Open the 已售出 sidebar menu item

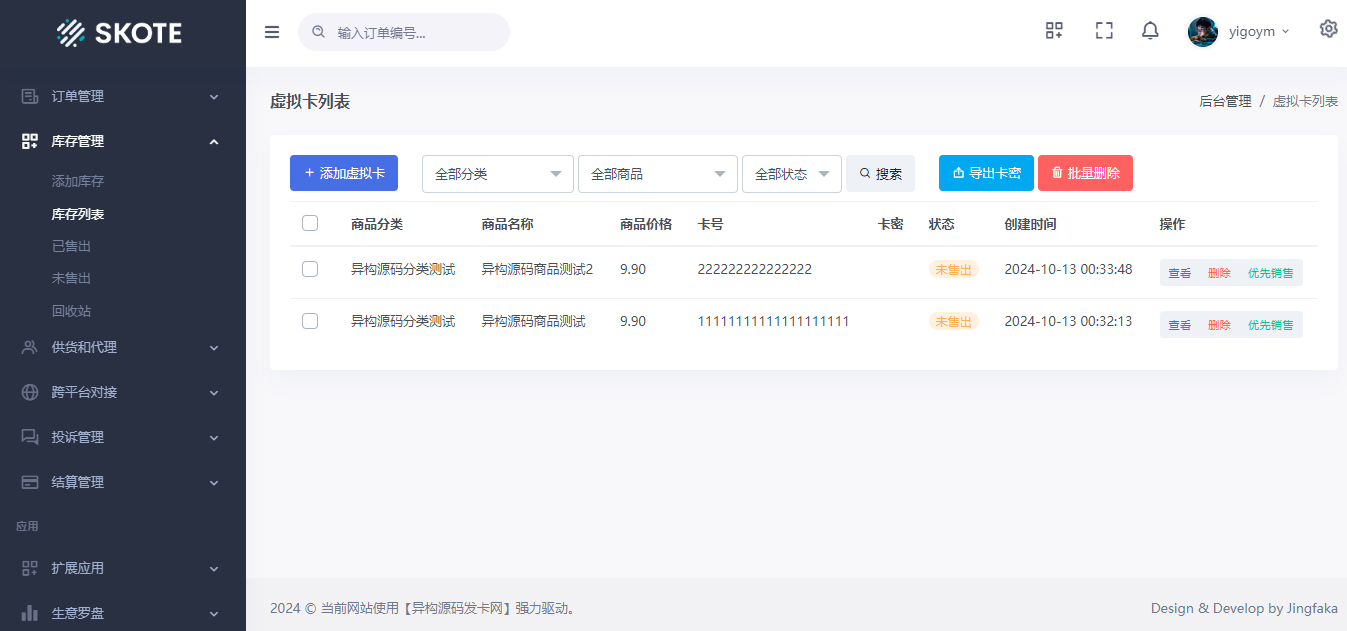click(72, 246)
